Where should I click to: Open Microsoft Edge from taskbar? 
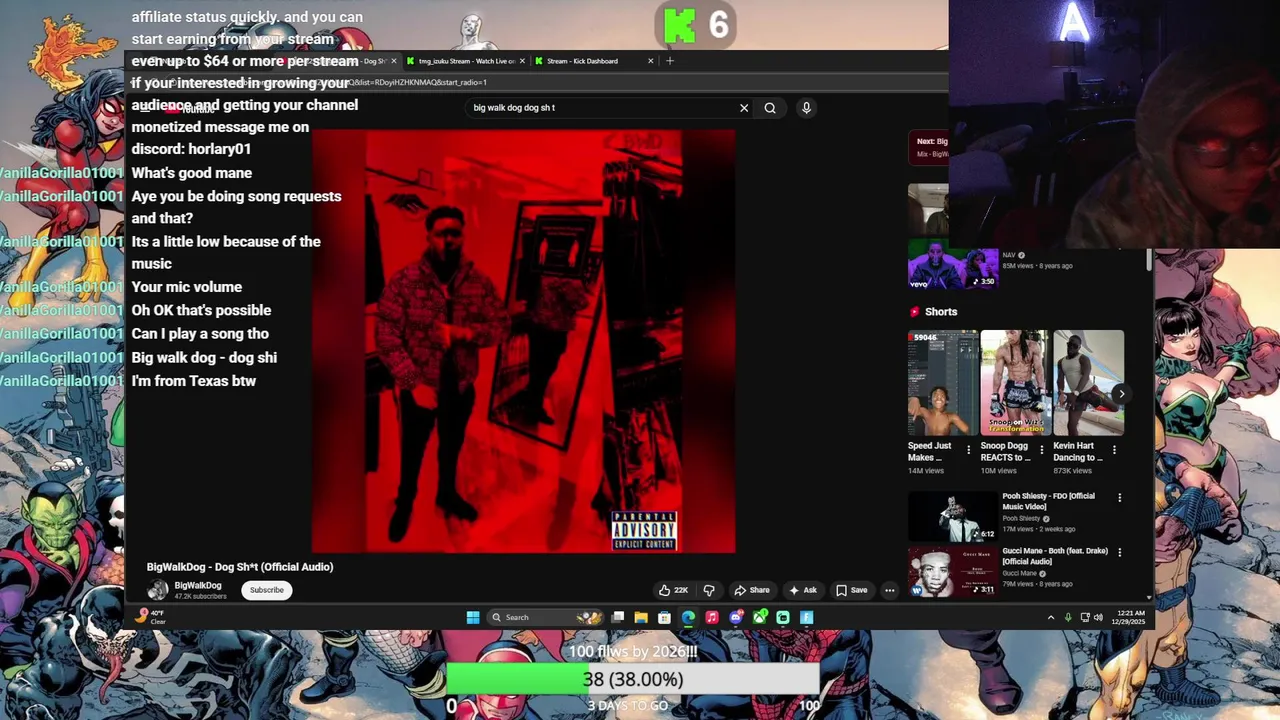tap(688, 617)
